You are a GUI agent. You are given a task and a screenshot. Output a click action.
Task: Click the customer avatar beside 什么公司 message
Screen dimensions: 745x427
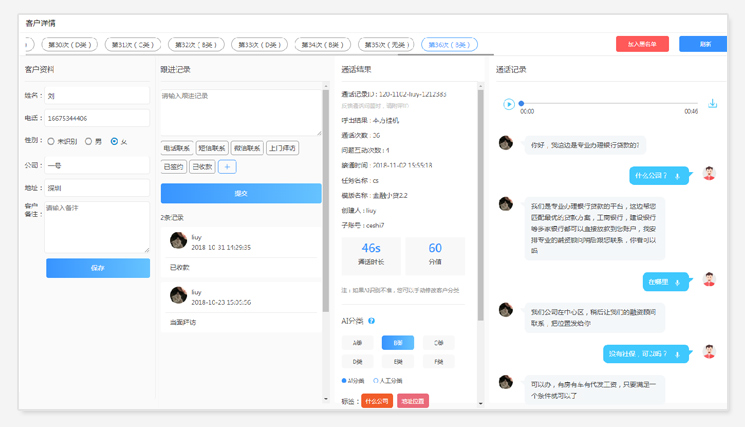[709, 173]
